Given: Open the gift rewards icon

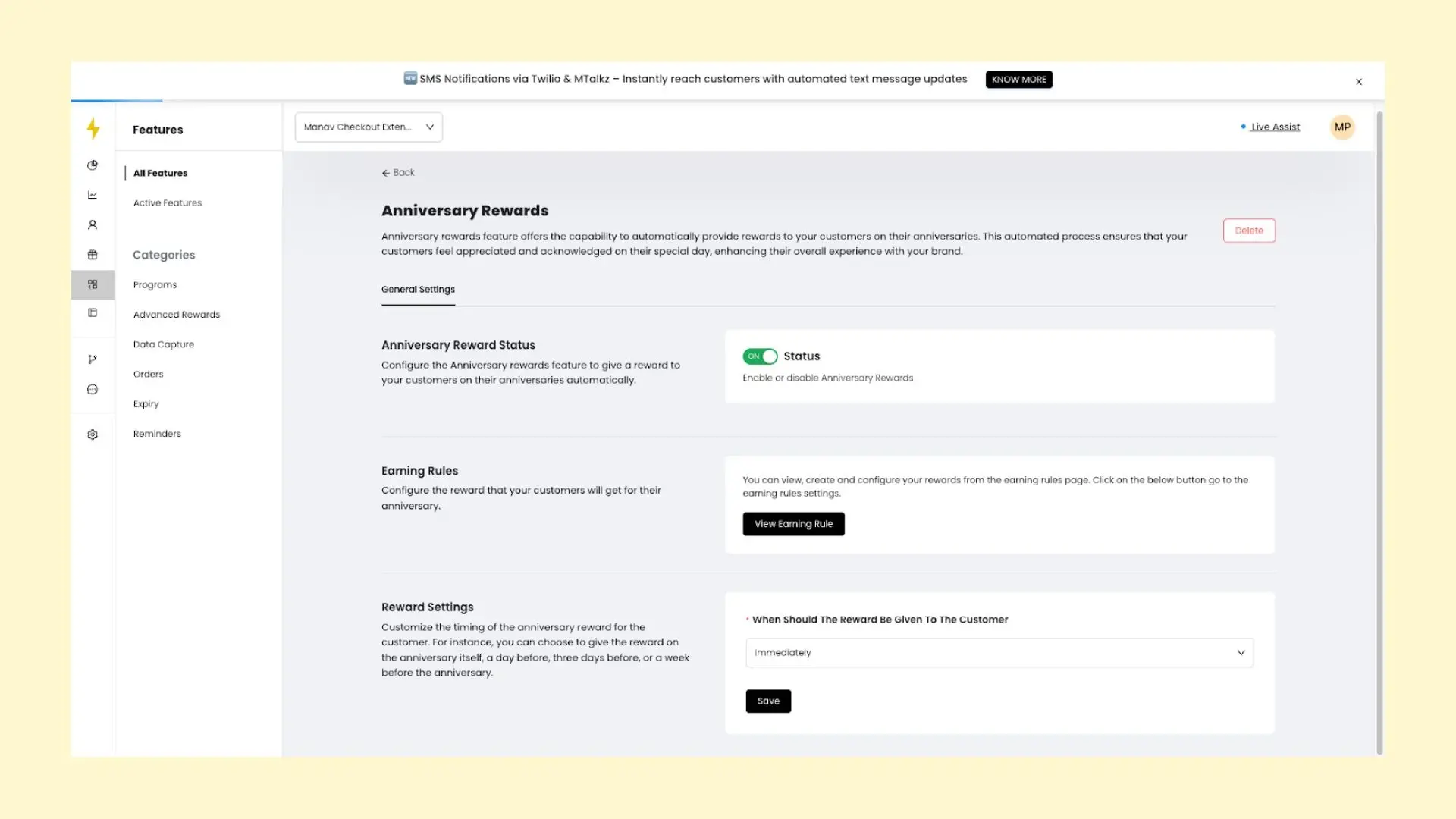Looking at the screenshot, I should [93, 255].
